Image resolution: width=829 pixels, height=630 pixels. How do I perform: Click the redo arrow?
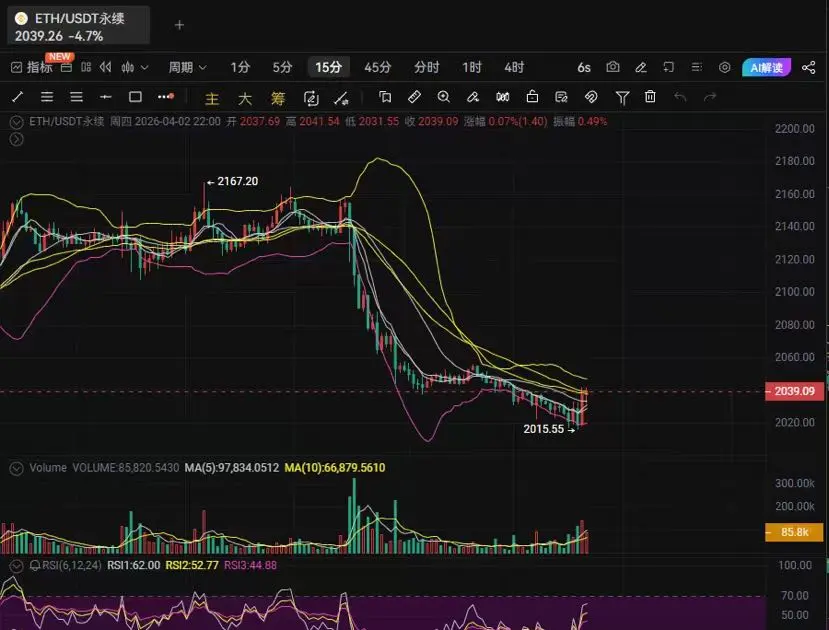(x=710, y=97)
